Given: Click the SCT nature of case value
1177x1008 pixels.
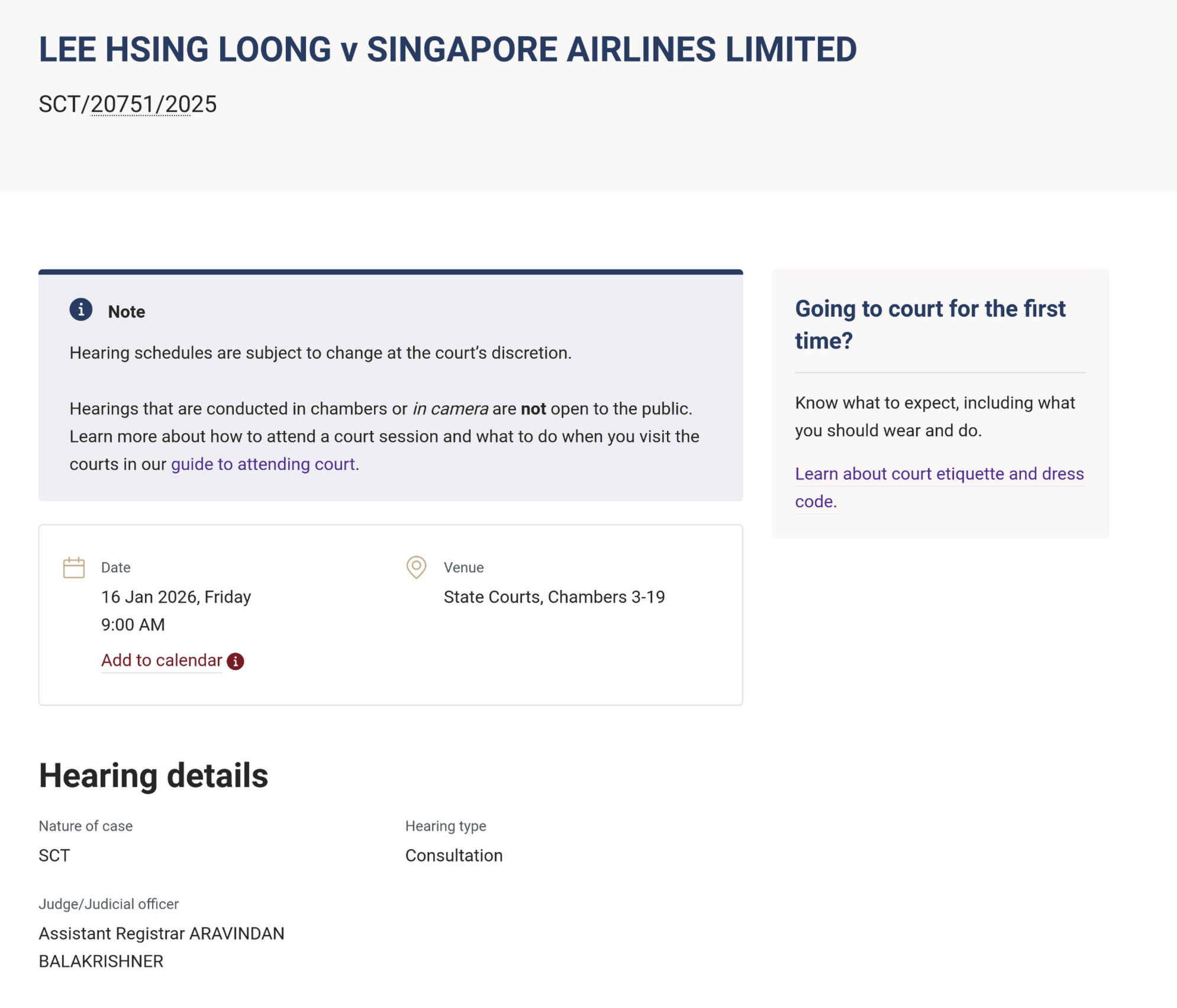Looking at the screenshot, I should click(54, 855).
